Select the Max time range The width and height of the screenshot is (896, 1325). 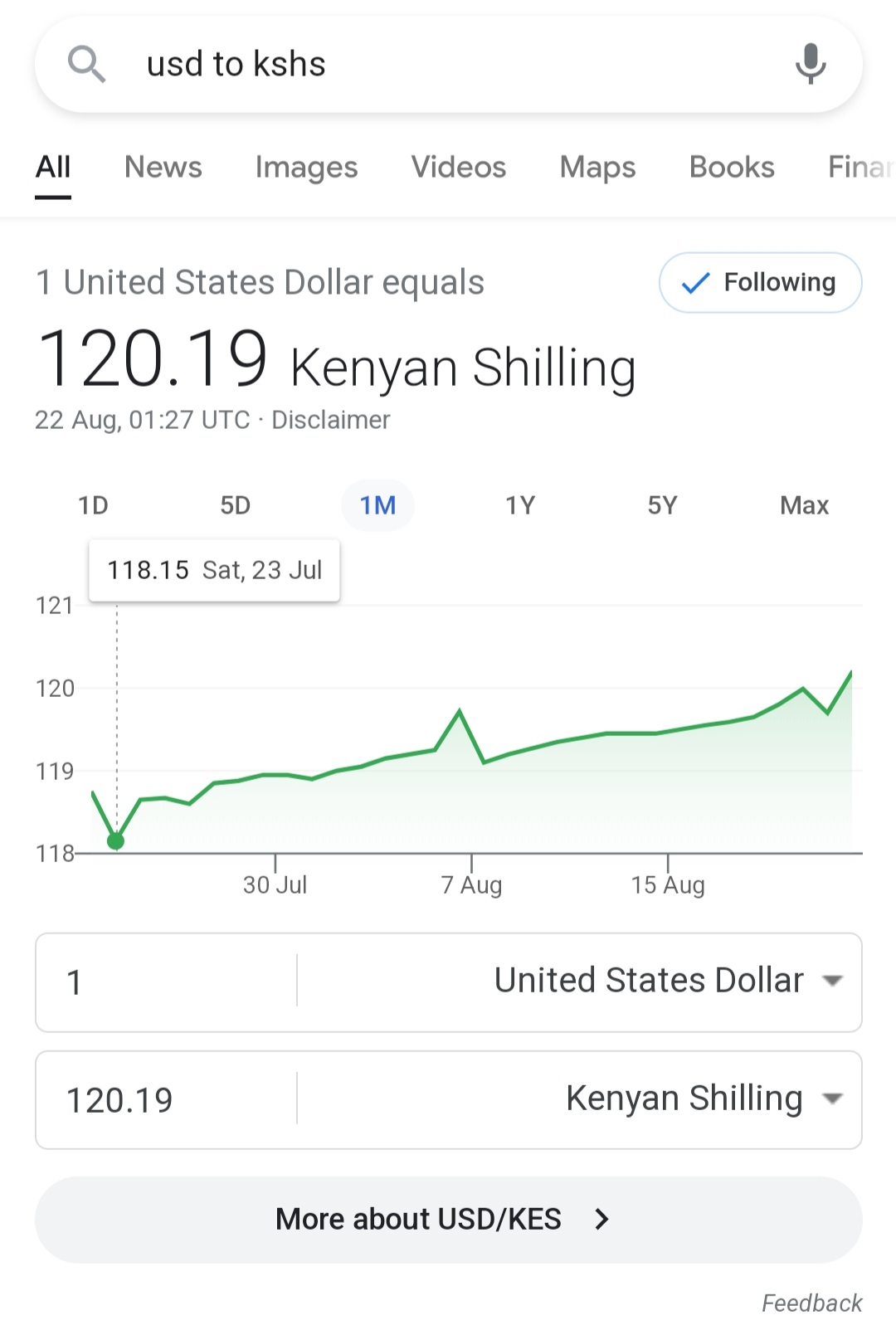point(804,505)
